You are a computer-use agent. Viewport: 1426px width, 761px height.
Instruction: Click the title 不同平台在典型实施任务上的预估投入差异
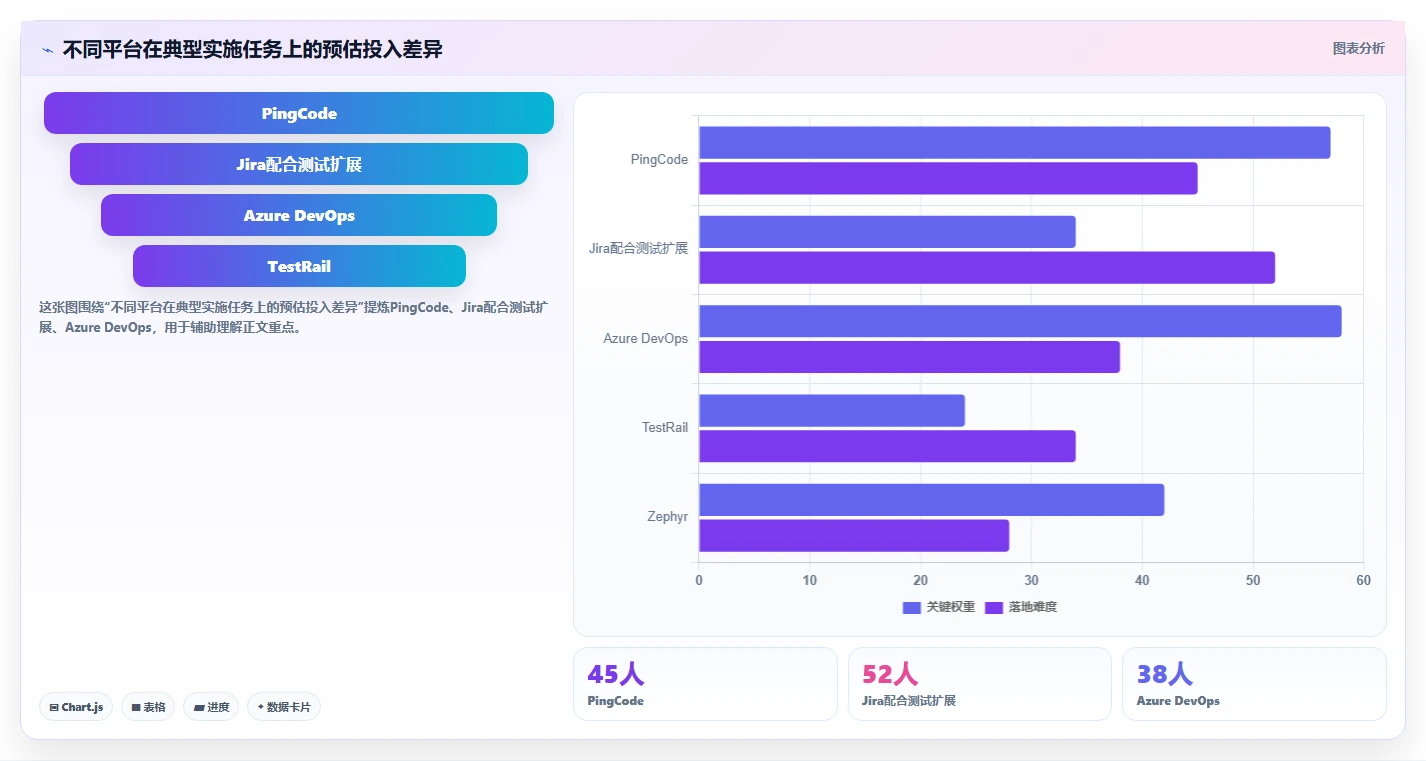[x=252, y=49]
